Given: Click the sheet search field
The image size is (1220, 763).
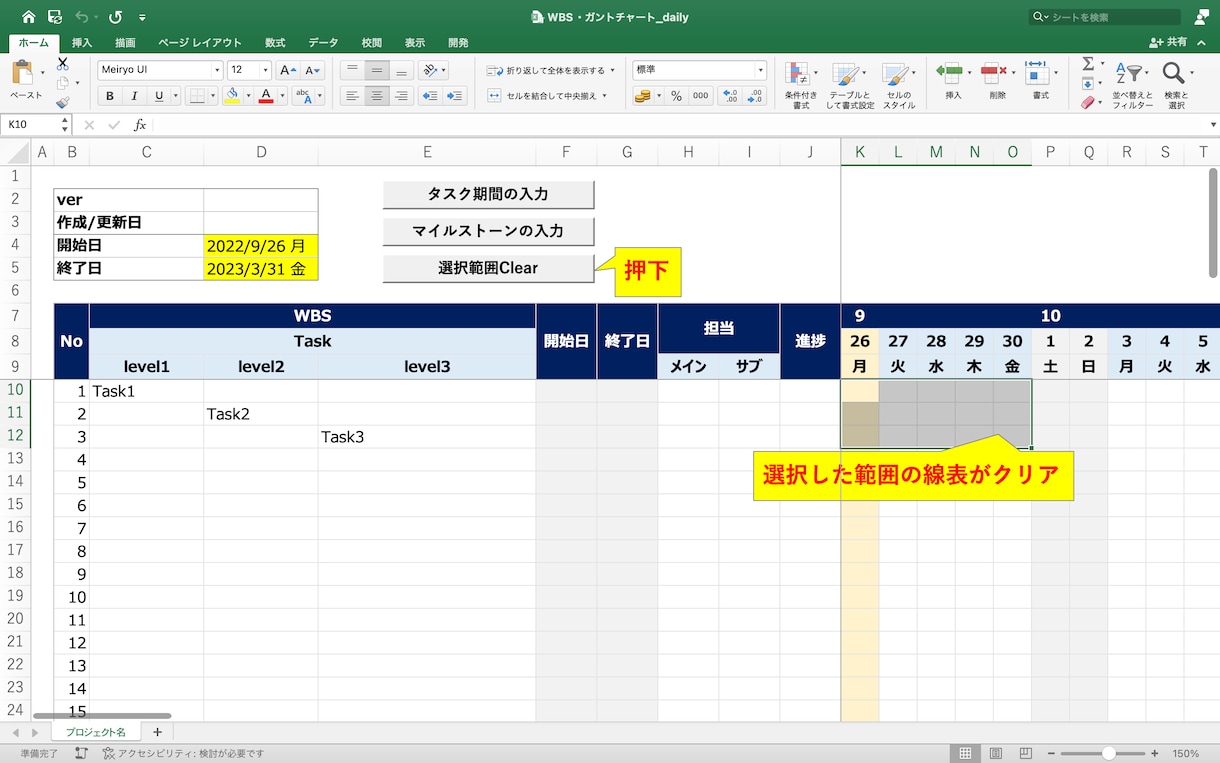Looking at the screenshot, I should 1105,17.
